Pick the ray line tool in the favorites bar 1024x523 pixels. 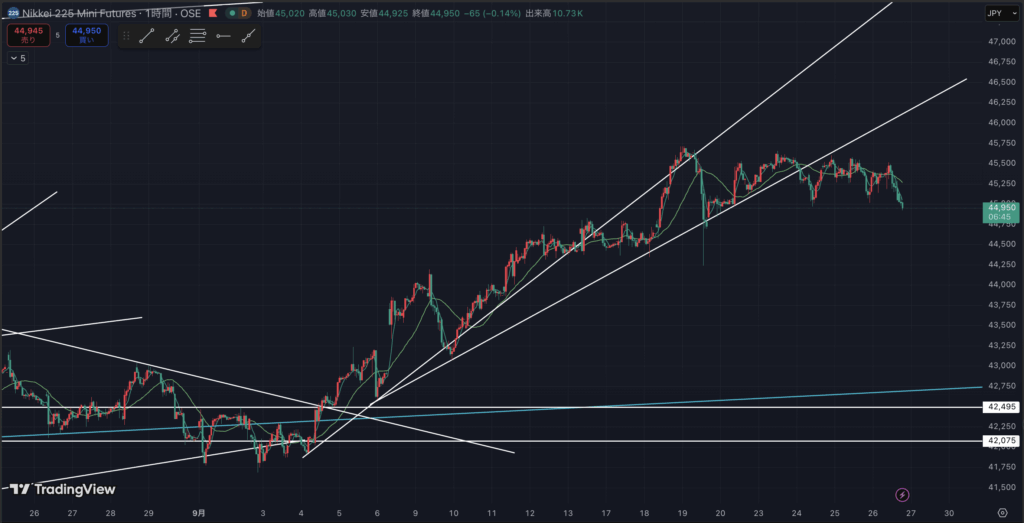pos(247,36)
